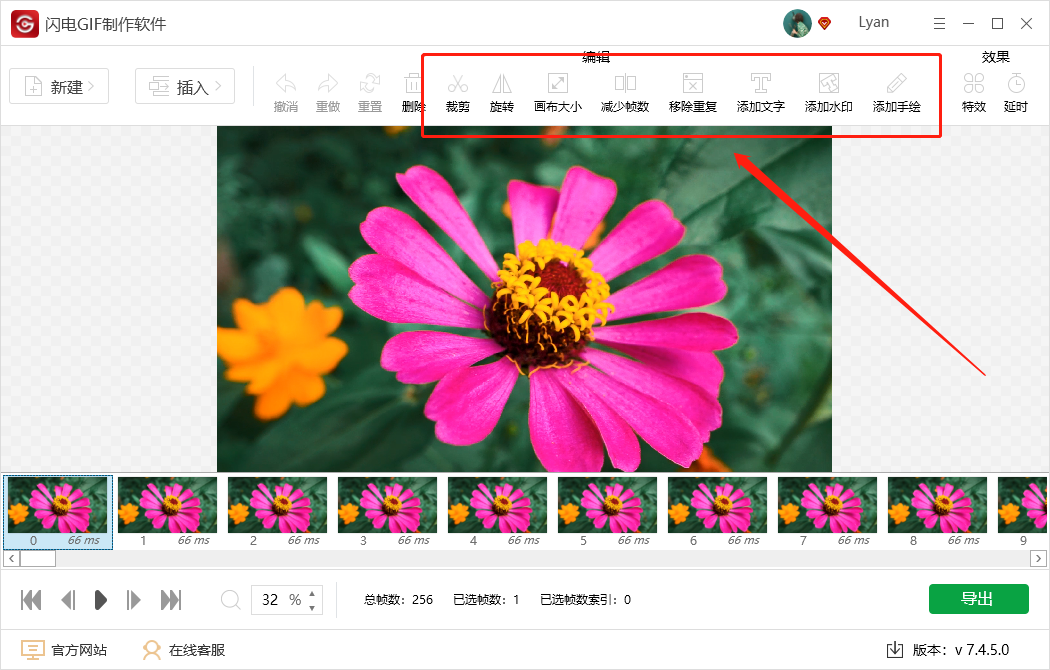1050x670 pixels.
Task: Click the version download icon
Action: click(895, 650)
